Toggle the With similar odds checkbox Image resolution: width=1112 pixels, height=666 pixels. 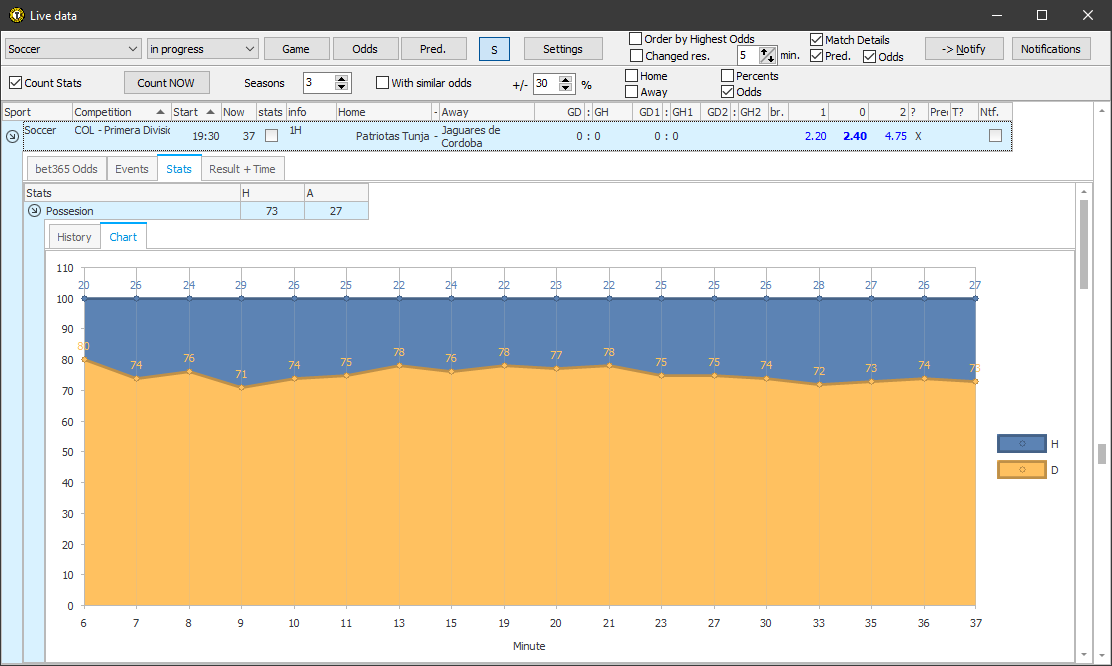pyautogui.click(x=382, y=83)
